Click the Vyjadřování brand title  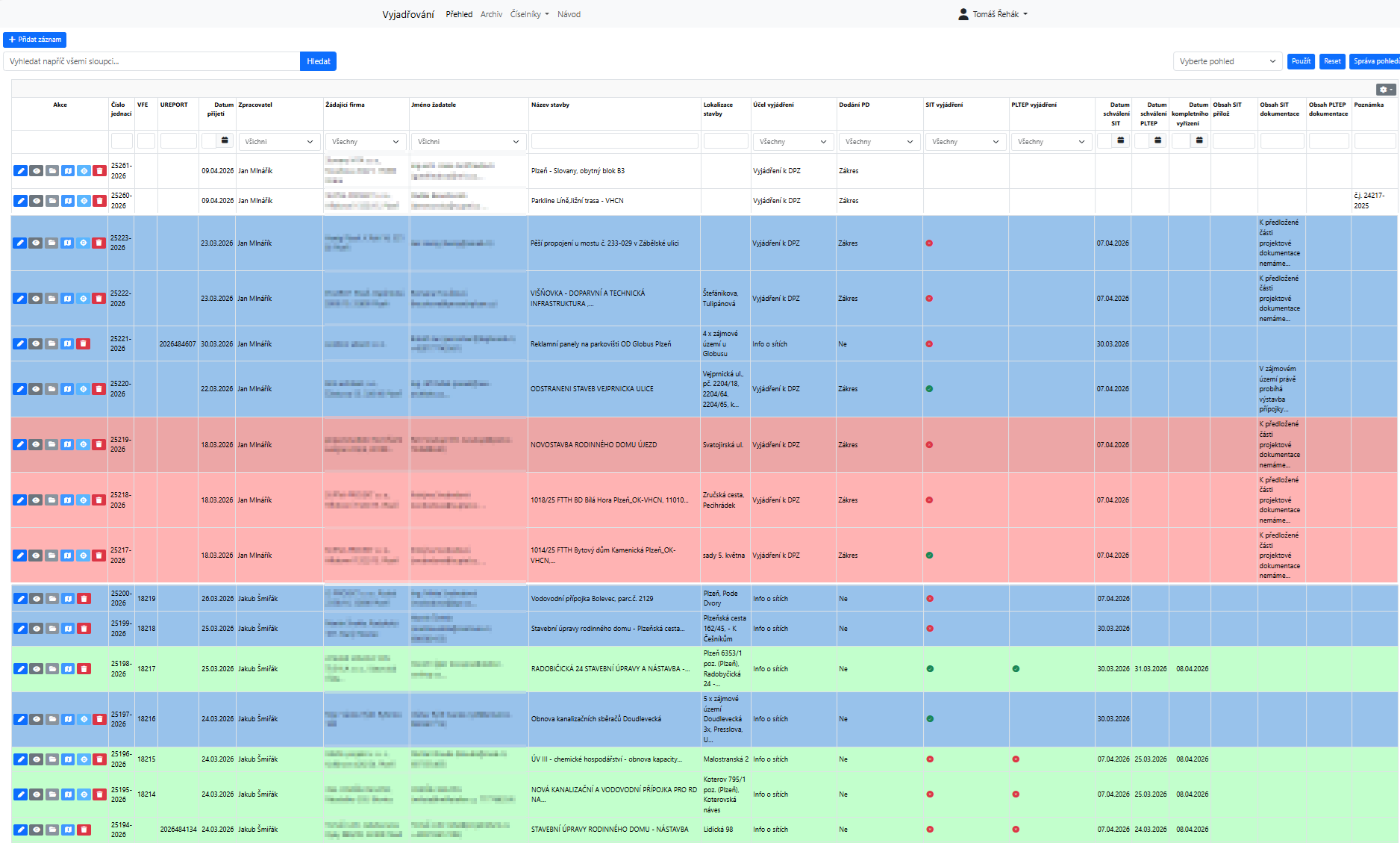point(408,14)
